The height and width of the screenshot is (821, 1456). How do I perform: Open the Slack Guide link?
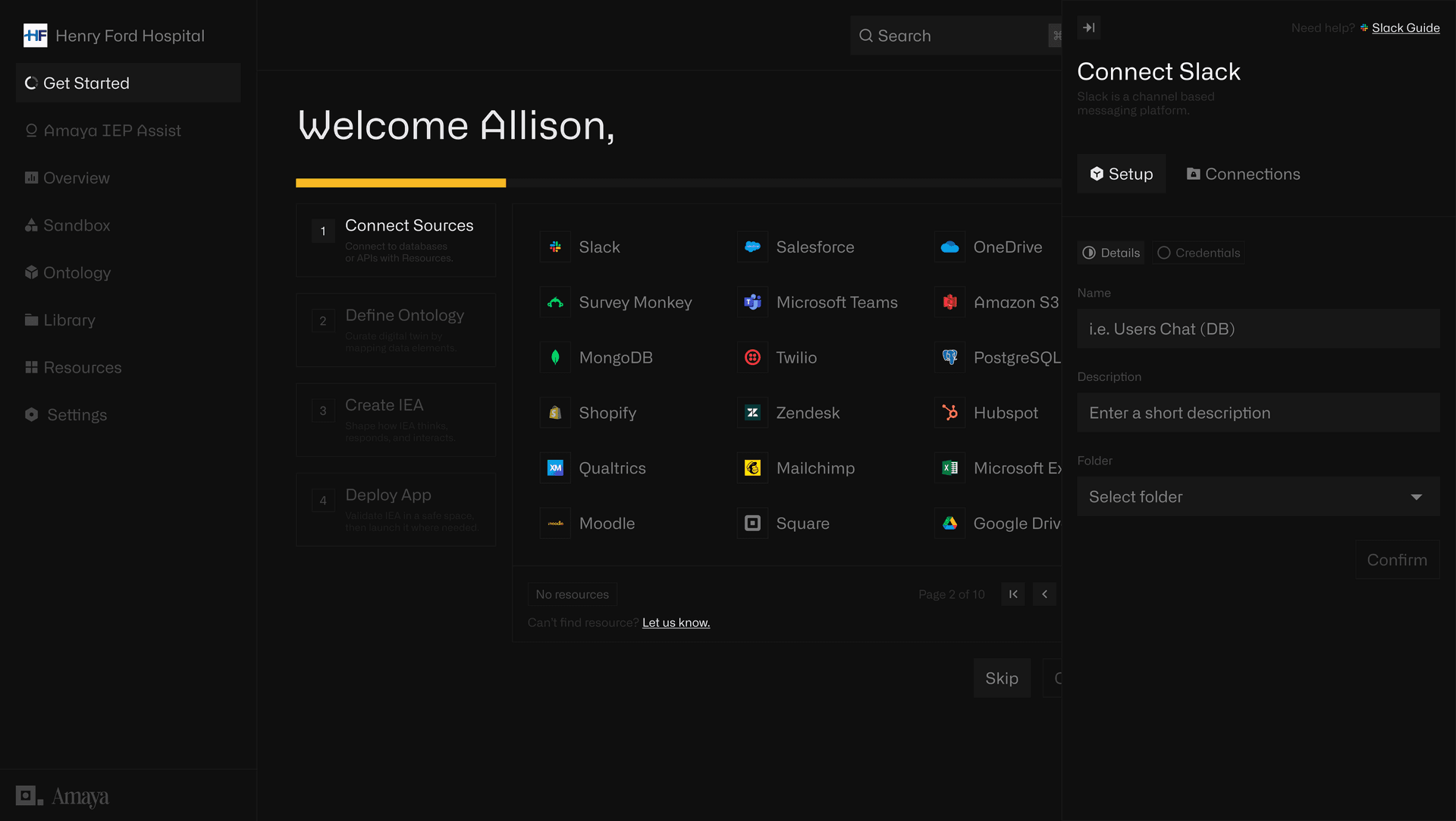click(1405, 28)
